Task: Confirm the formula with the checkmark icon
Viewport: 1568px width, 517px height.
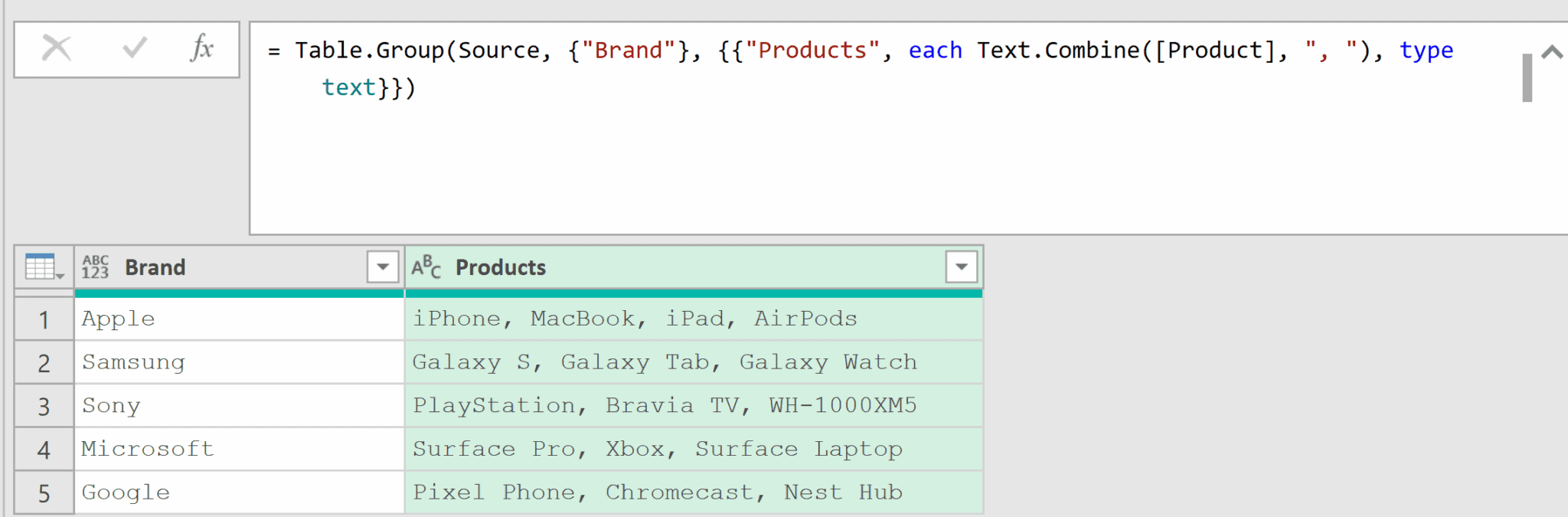Action: click(x=135, y=48)
